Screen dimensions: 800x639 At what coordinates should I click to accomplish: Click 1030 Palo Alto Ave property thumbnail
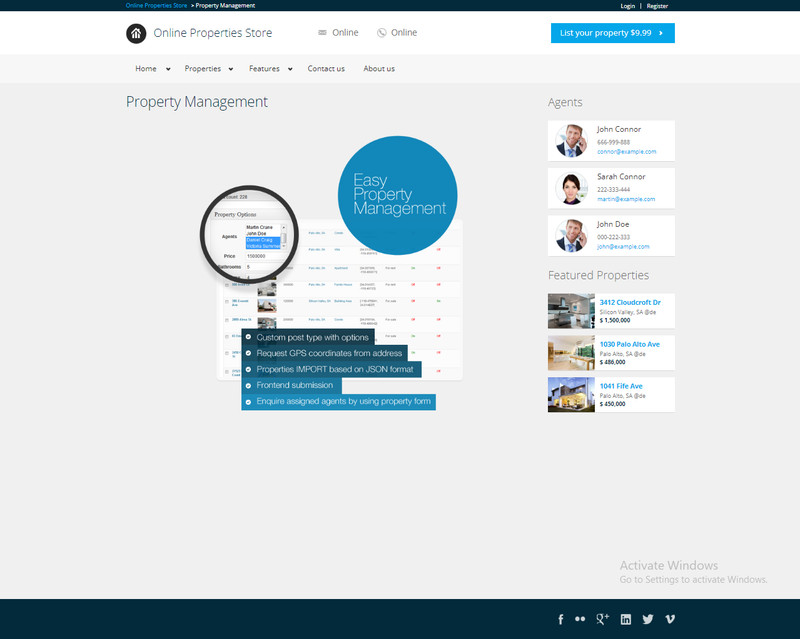[571, 353]
